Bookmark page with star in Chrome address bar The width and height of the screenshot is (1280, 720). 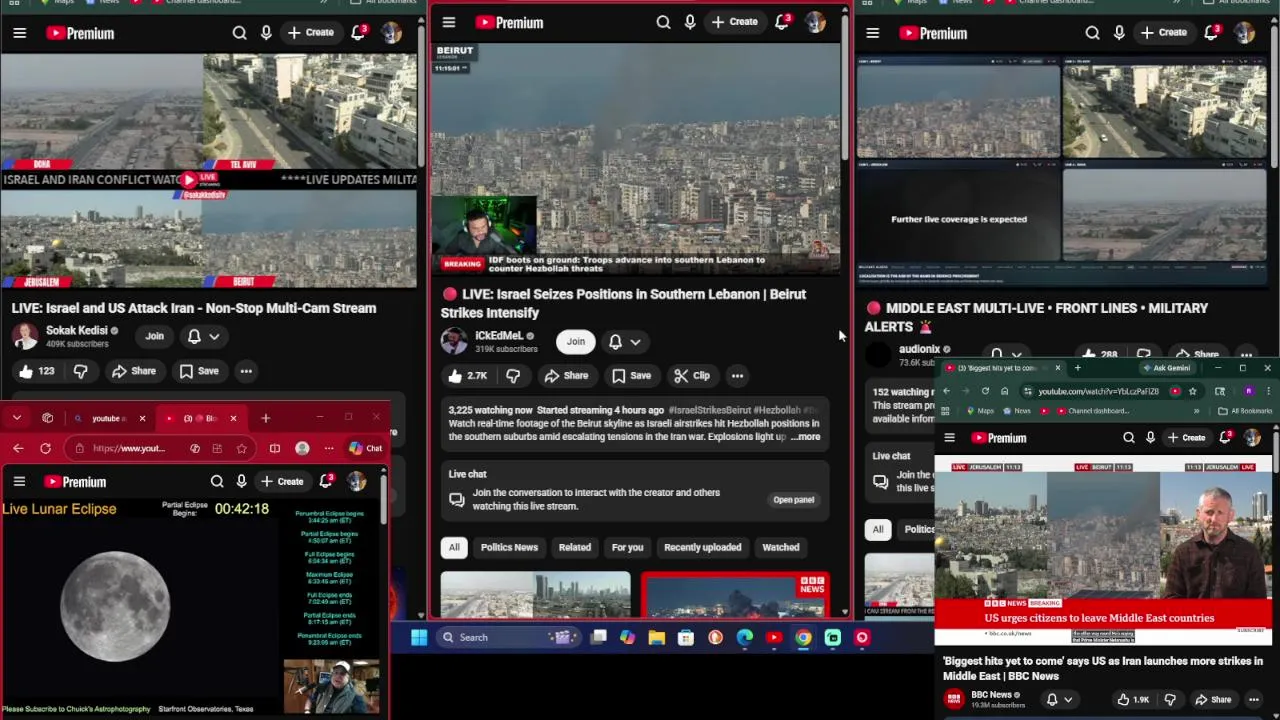tap(1192, 391)
